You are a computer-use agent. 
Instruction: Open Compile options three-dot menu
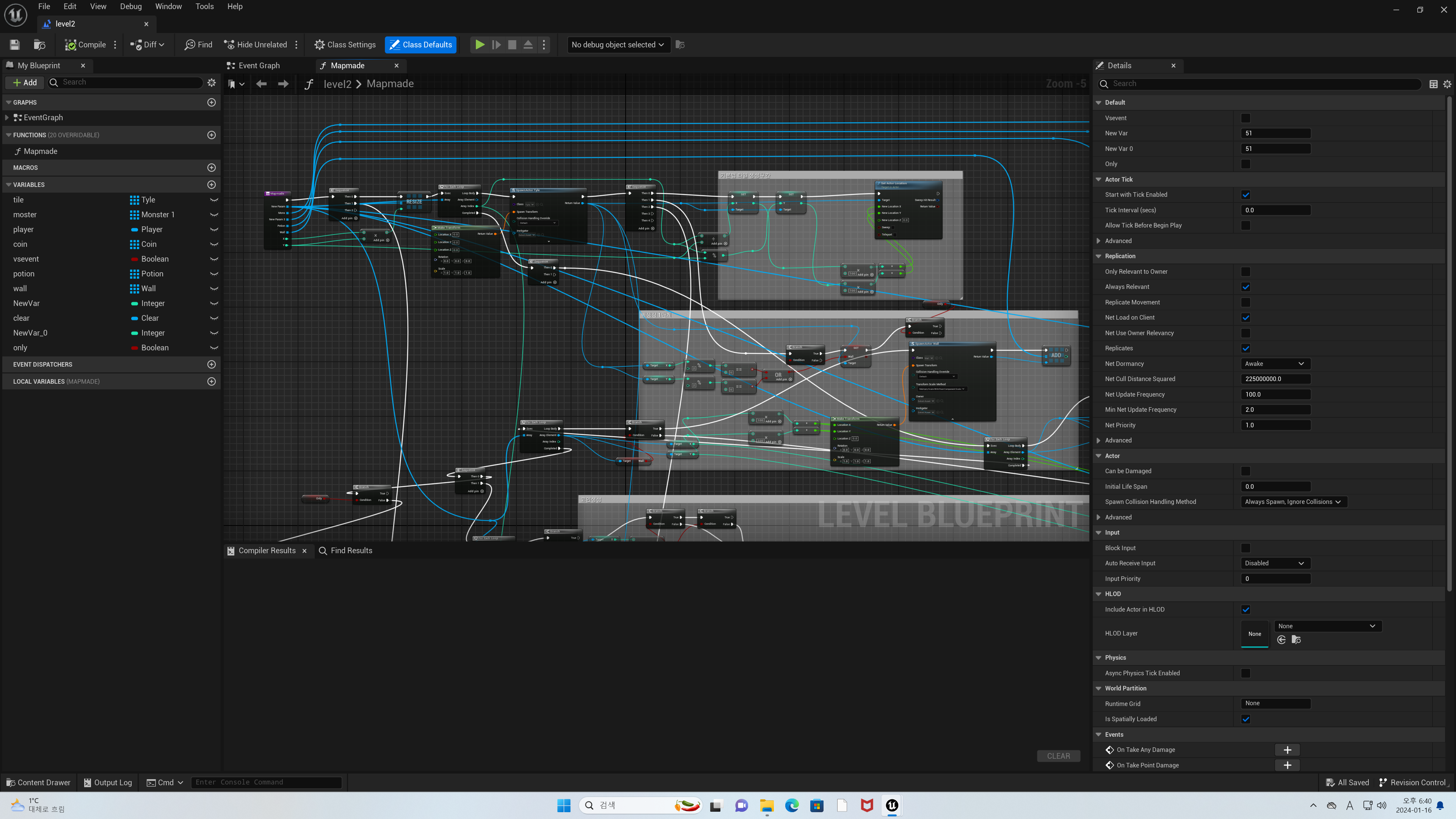[x=115, y=45]
